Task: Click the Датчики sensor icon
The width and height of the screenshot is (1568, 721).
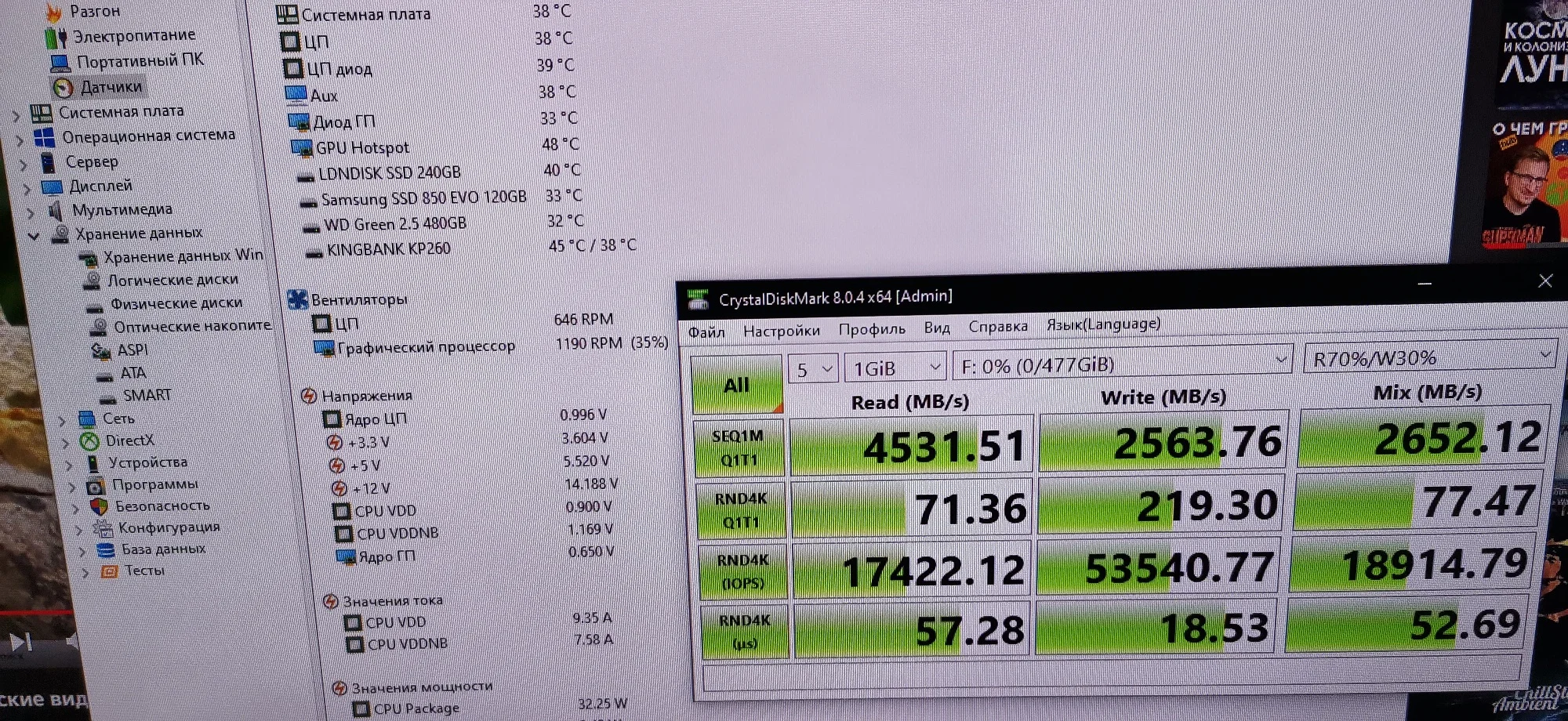Action: (63, 88)
